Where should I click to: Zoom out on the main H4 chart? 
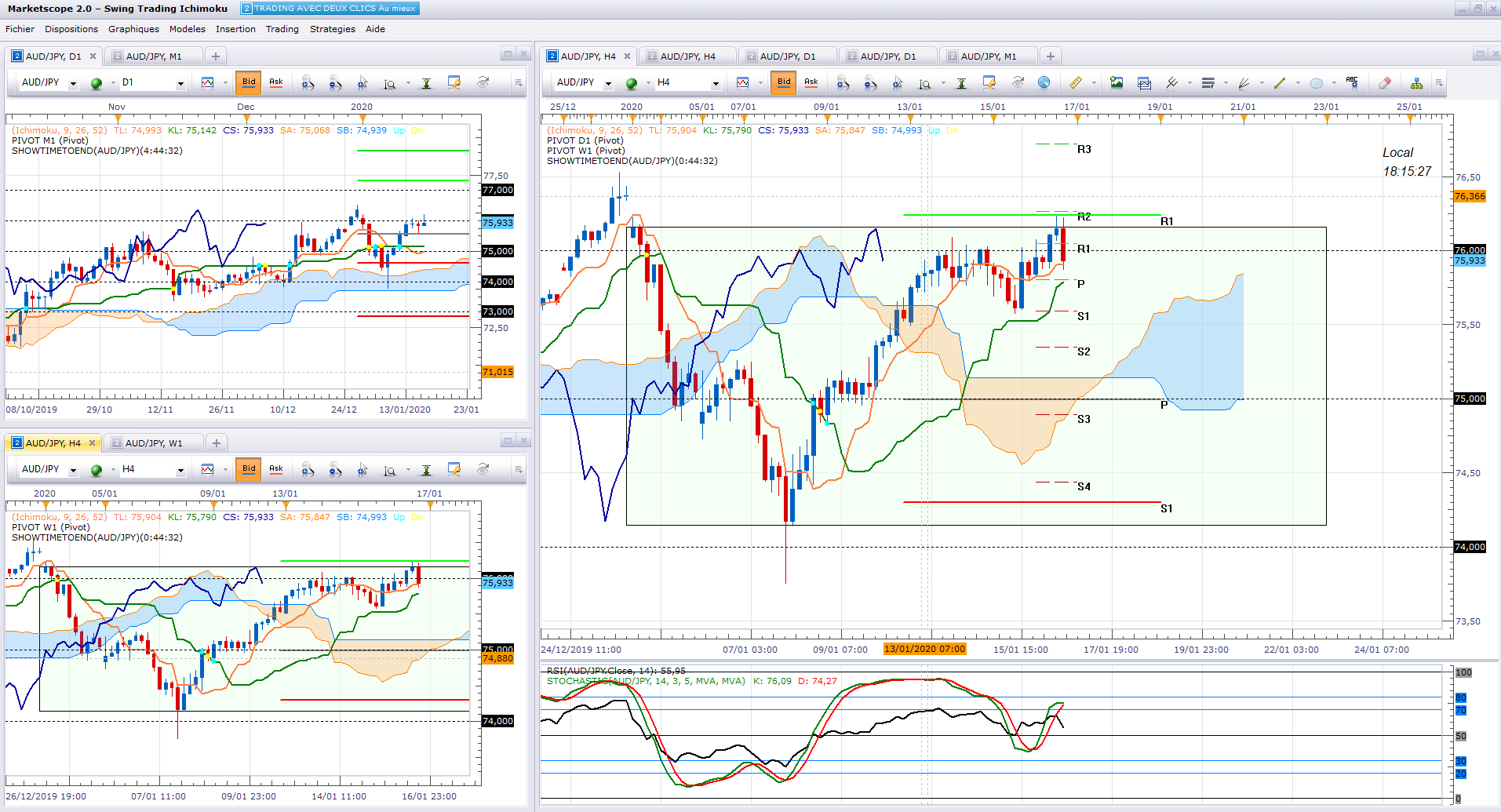870,82
